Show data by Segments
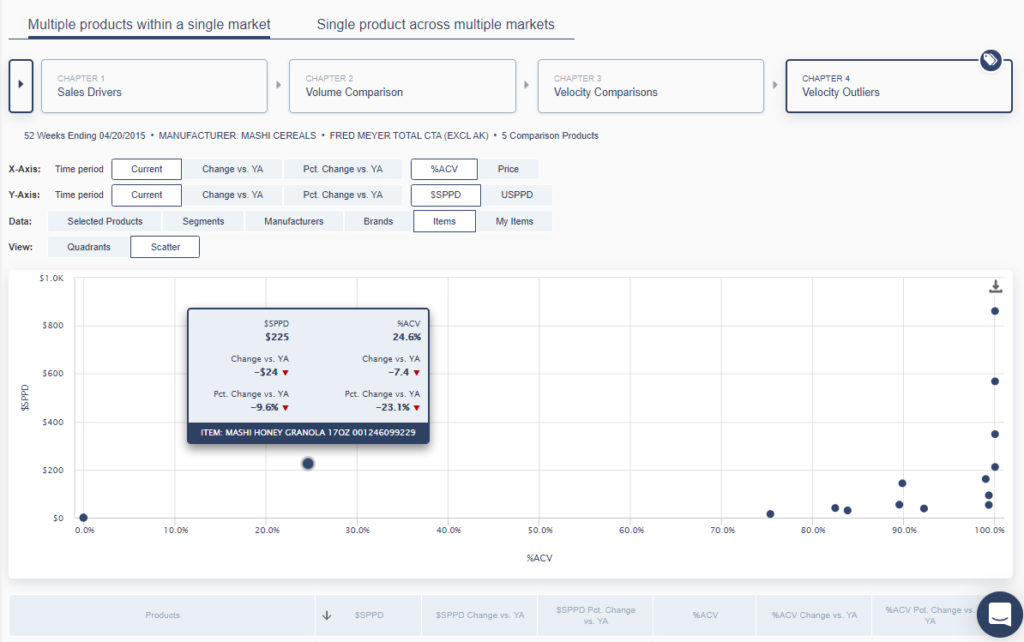This screenshot has height=642, width=1024. [x=203, y=221]
